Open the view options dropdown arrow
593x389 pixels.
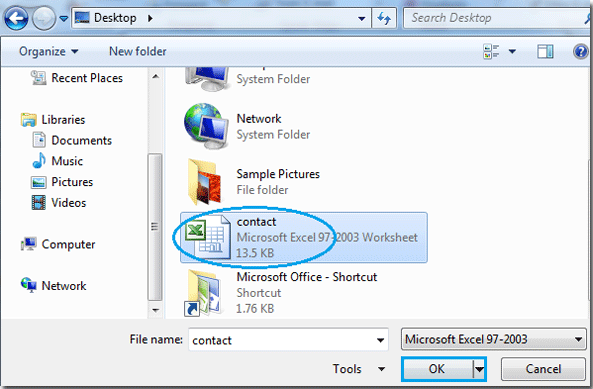point(512,51)
